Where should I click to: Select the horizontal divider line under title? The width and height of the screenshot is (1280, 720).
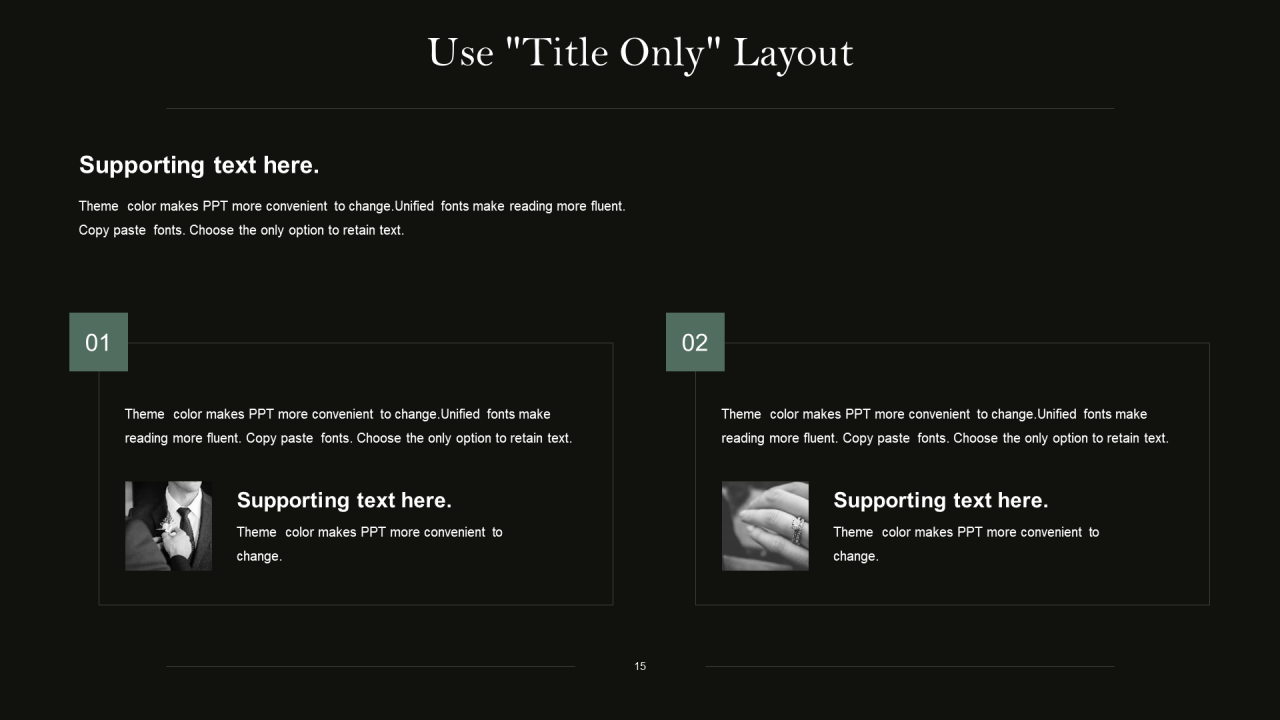640,108
